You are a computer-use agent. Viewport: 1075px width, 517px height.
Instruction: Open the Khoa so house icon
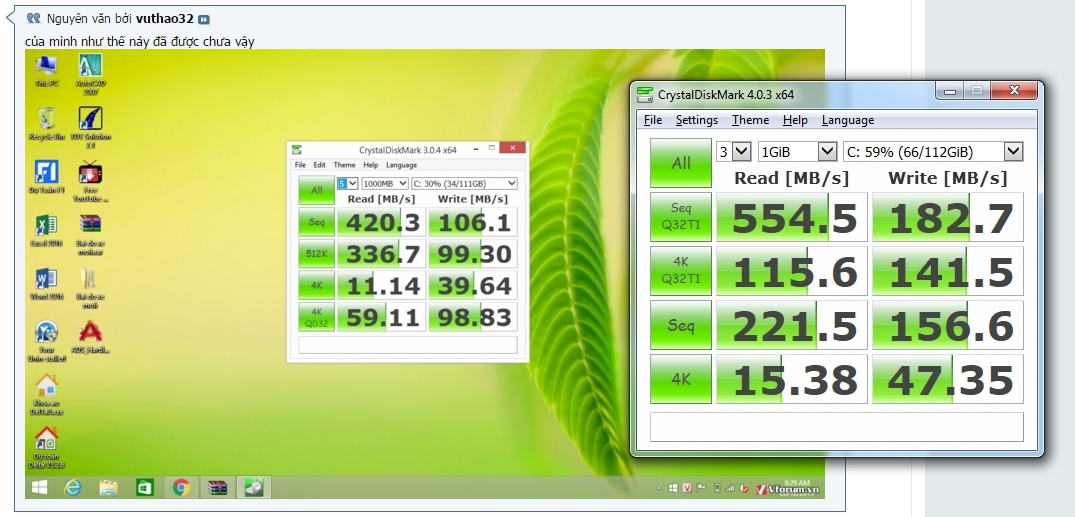click(47, 395)
